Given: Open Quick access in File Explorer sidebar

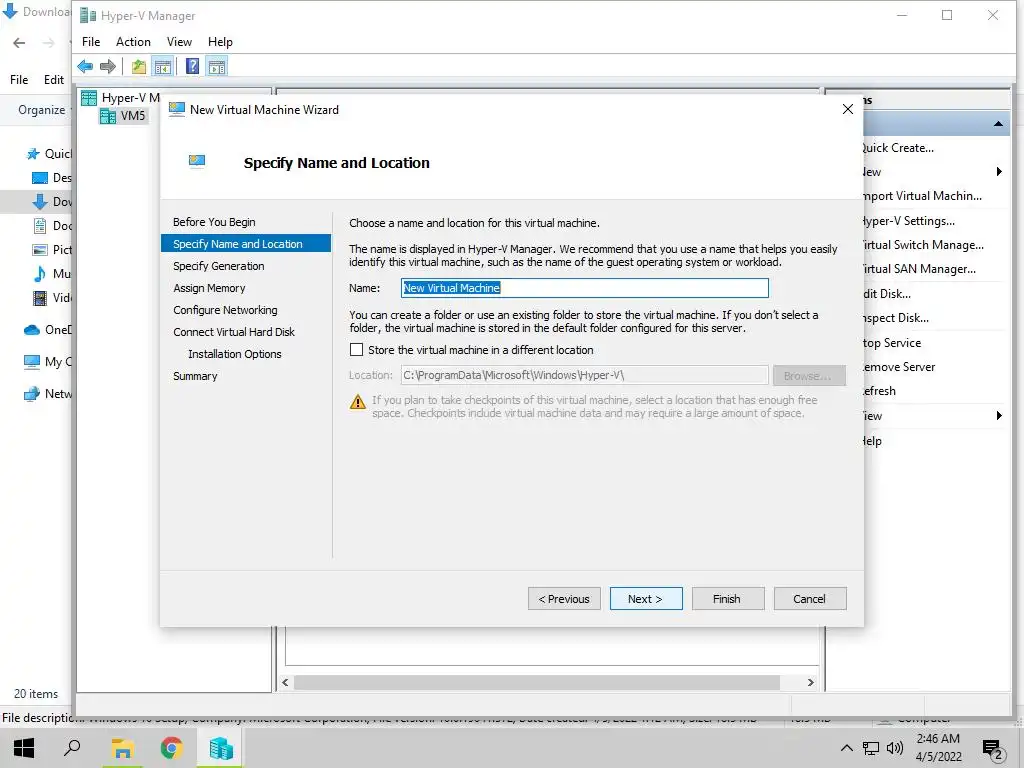Looking at the screenshot, I should 48,153.
